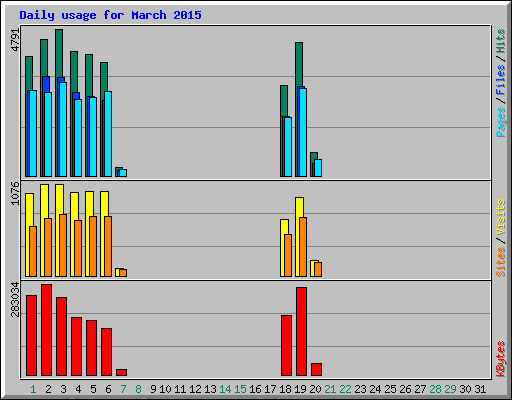Select day label '3' on the x-axis
This screenshot has height=400, width=512.
[63, 389]
